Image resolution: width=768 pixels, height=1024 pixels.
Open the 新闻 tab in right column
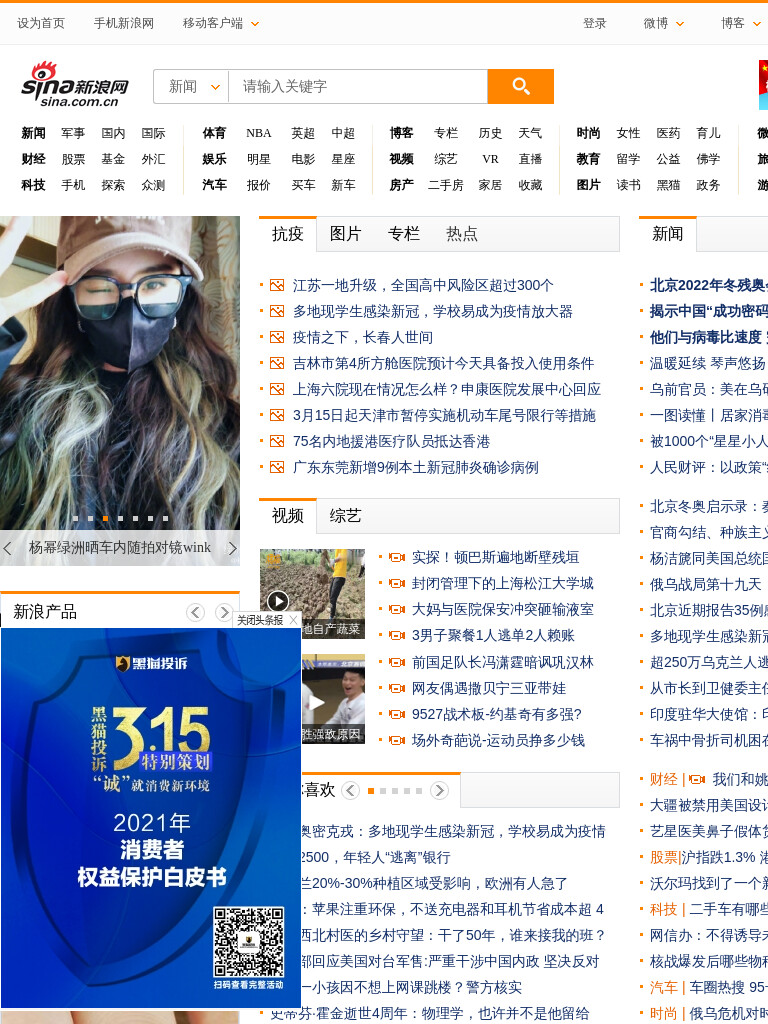pyautogui.click(x=667, y=234)
